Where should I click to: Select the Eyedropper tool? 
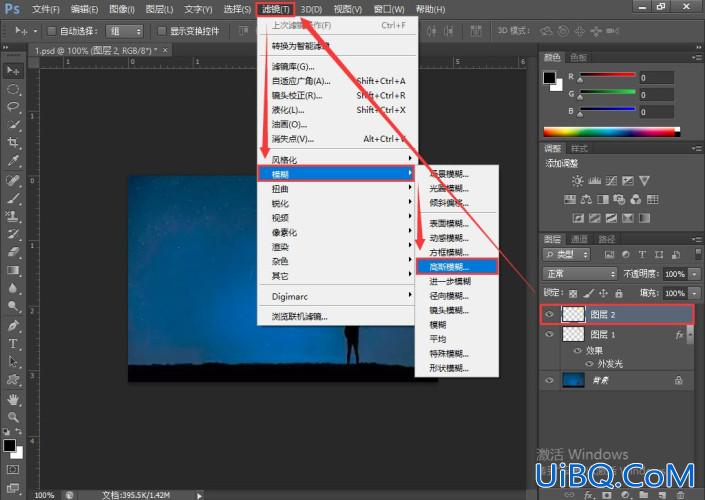point(13,161)
